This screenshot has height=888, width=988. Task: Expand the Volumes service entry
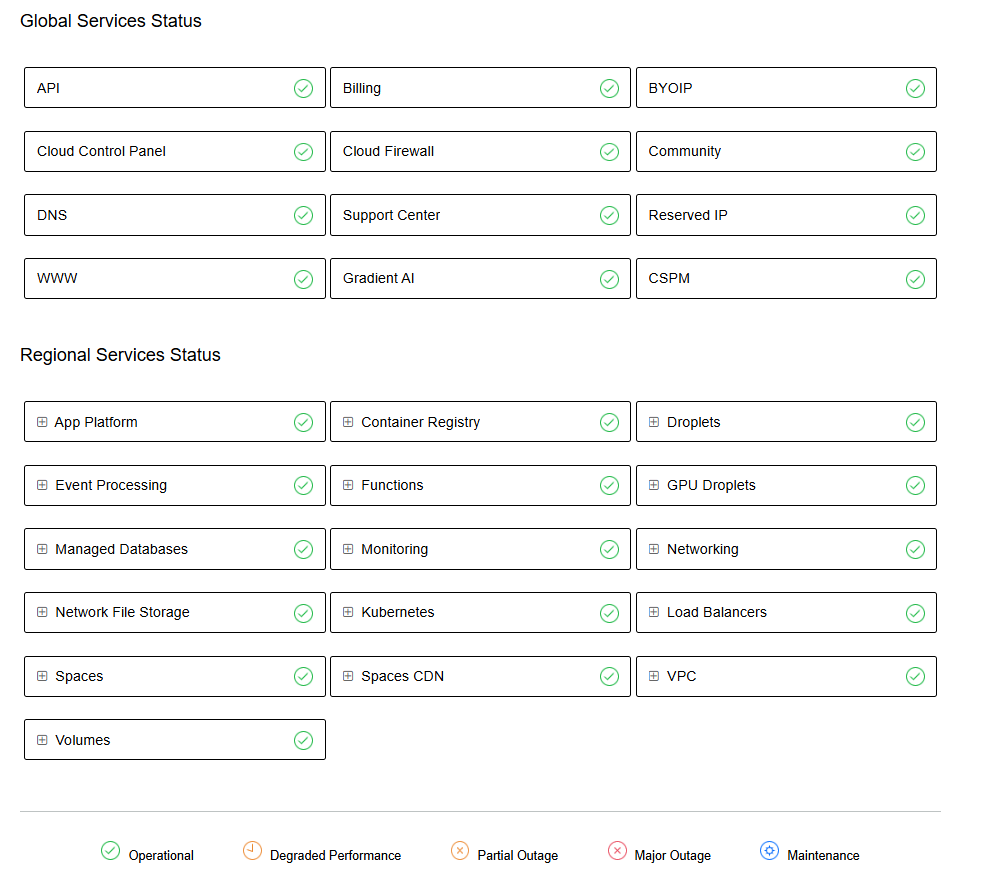coord(41,740)
